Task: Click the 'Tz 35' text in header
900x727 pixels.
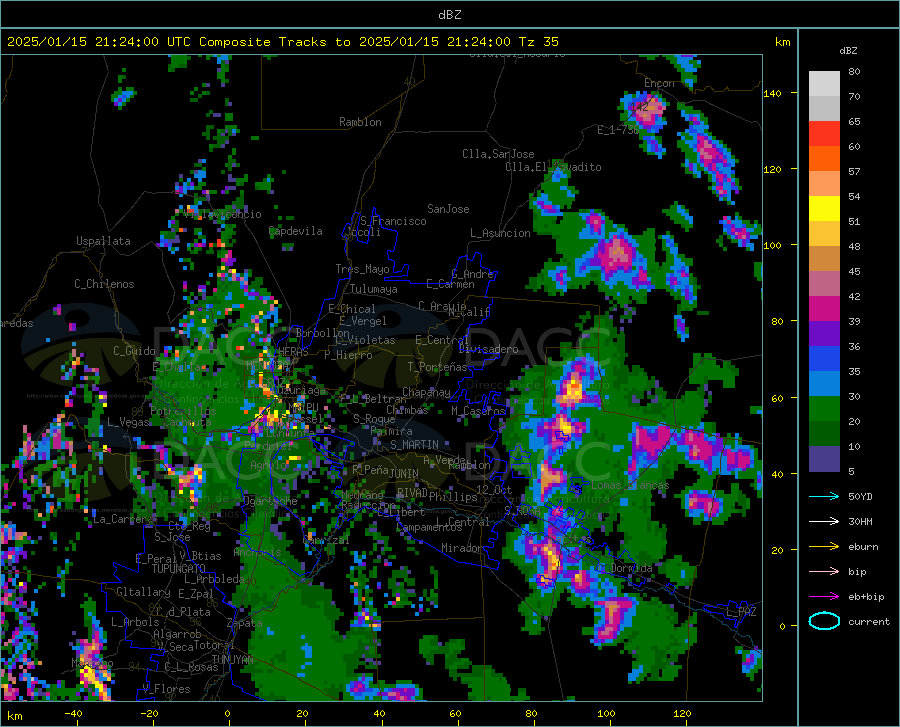Action: pyautogui.click(x=538, y=42)
